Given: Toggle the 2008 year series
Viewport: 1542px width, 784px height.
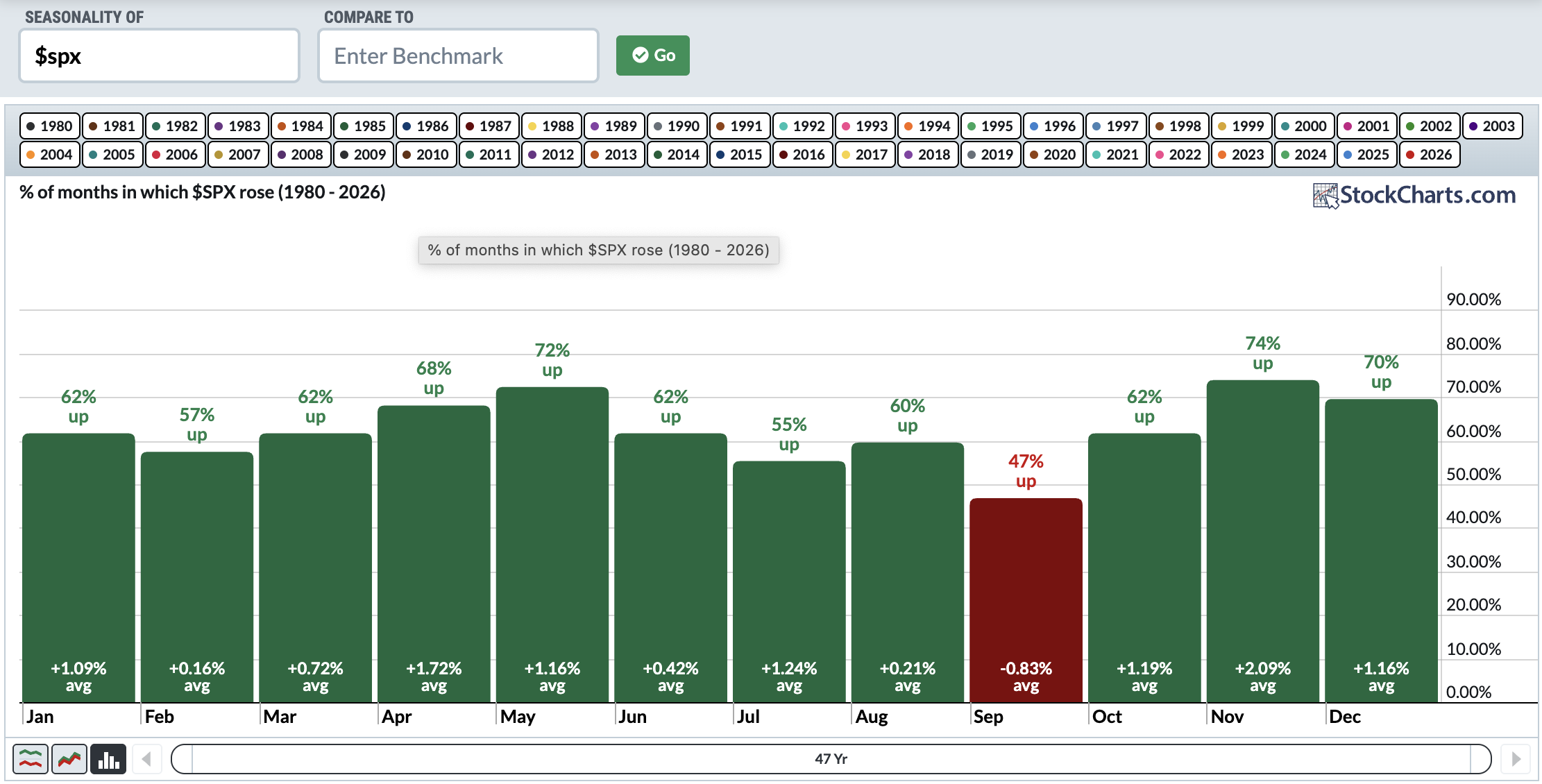Looking at the screenshot, I should tap(300, 155).
